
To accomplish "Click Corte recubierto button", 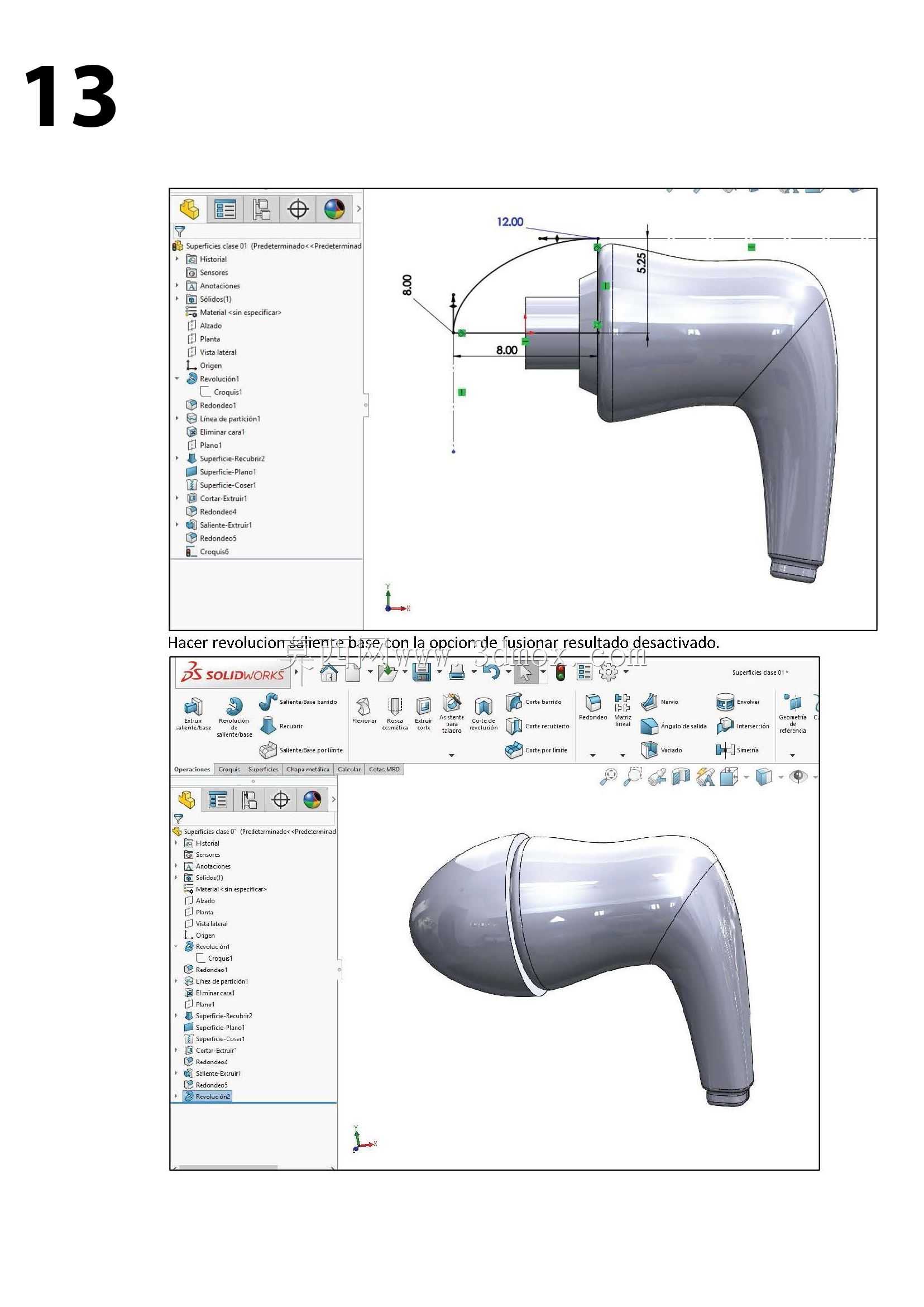I will click(538, 726).
